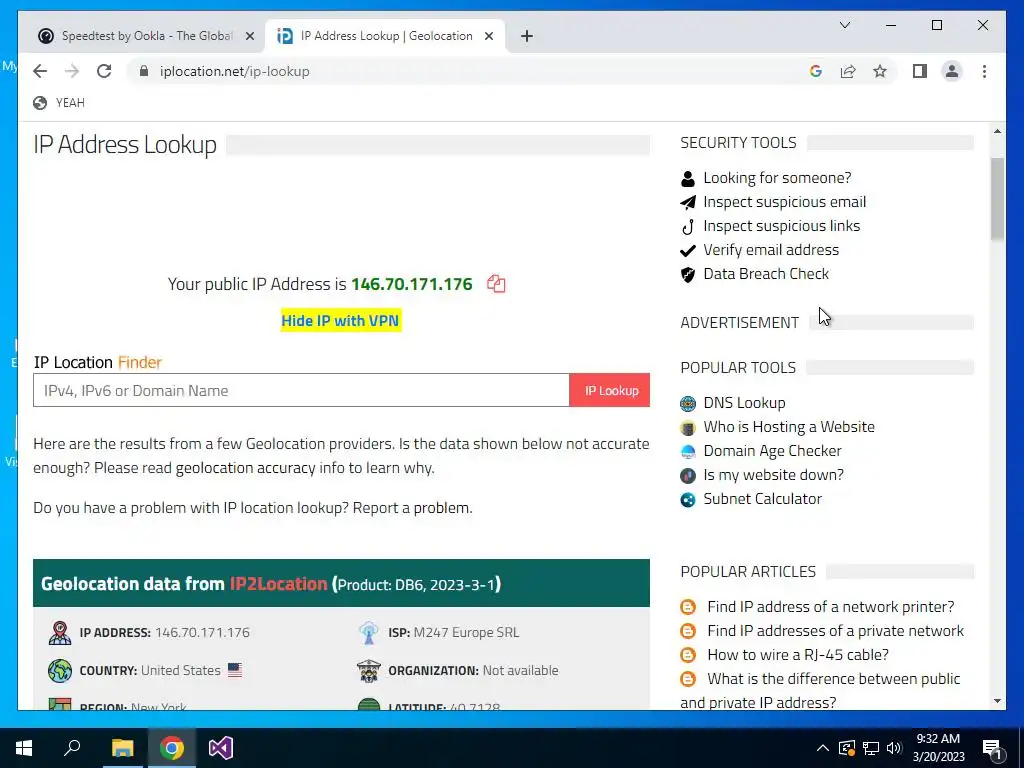The height and width of the screenshot is (768, 1024).
Task: Click the address bar URL iplocation.net
Action: [x=234, y=71]
